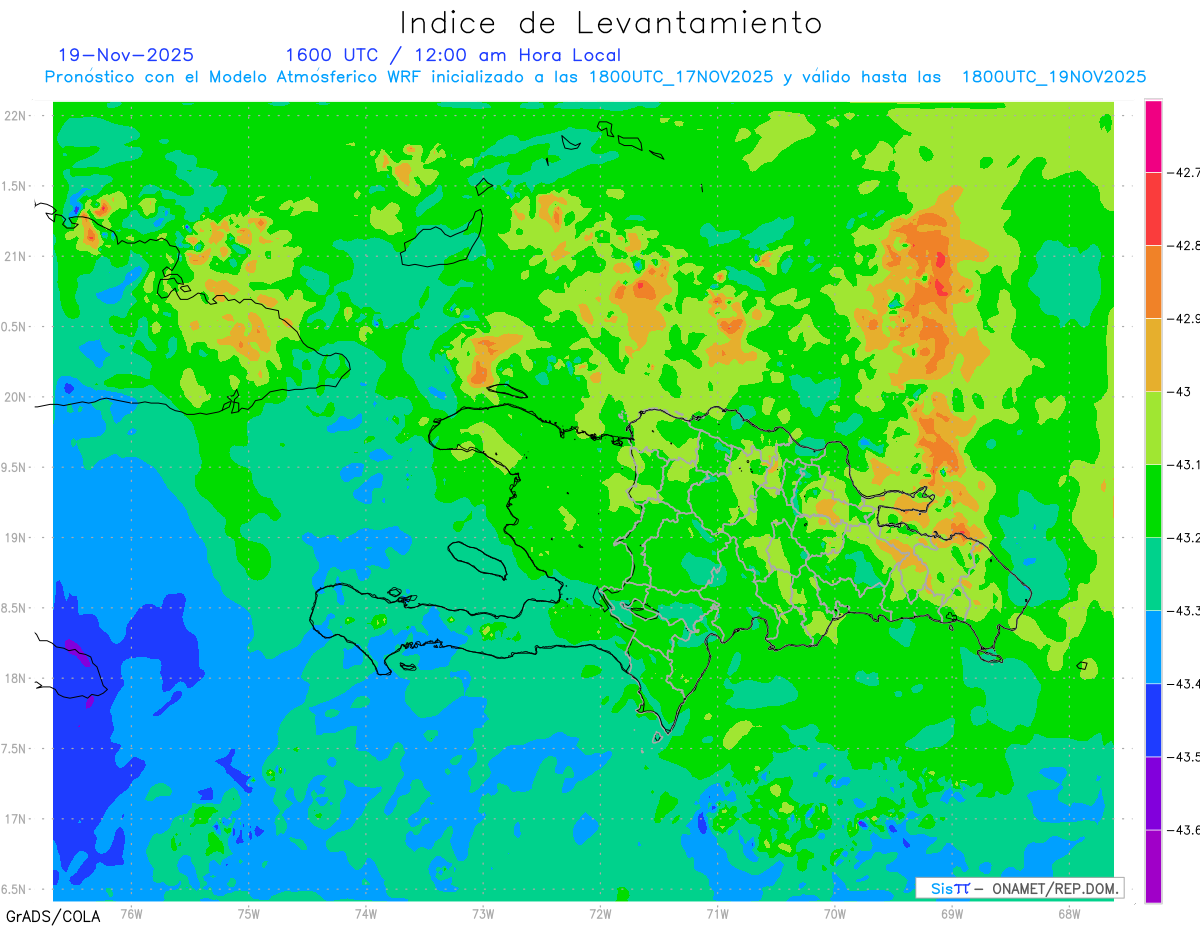This screenshot has height=927, width=1200.
Task: Select the date text "19-Nov-2025"
Action: point(126,55)
